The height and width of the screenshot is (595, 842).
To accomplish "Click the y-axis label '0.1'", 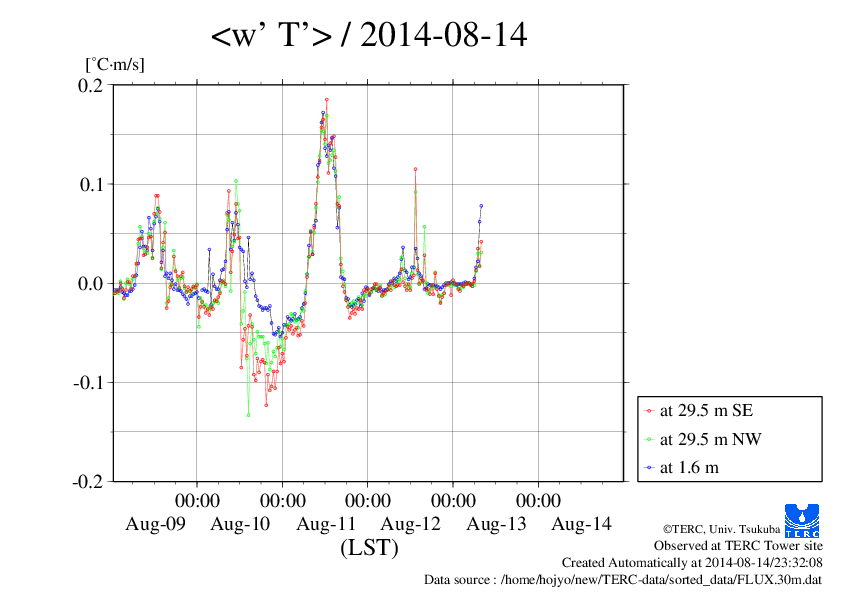I will [91, 185].
